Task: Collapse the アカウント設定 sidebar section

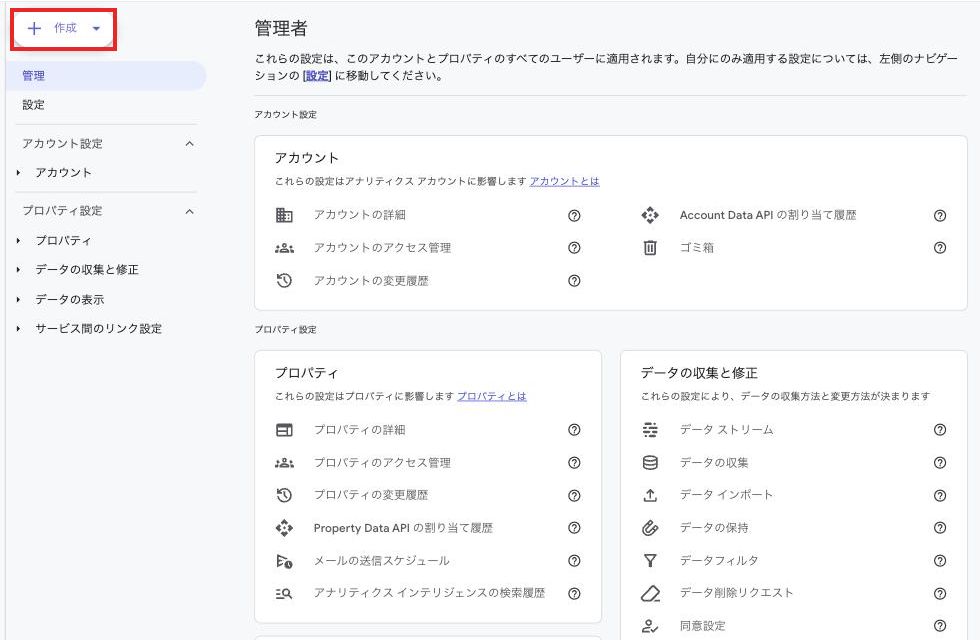Action: click(189, 144)
